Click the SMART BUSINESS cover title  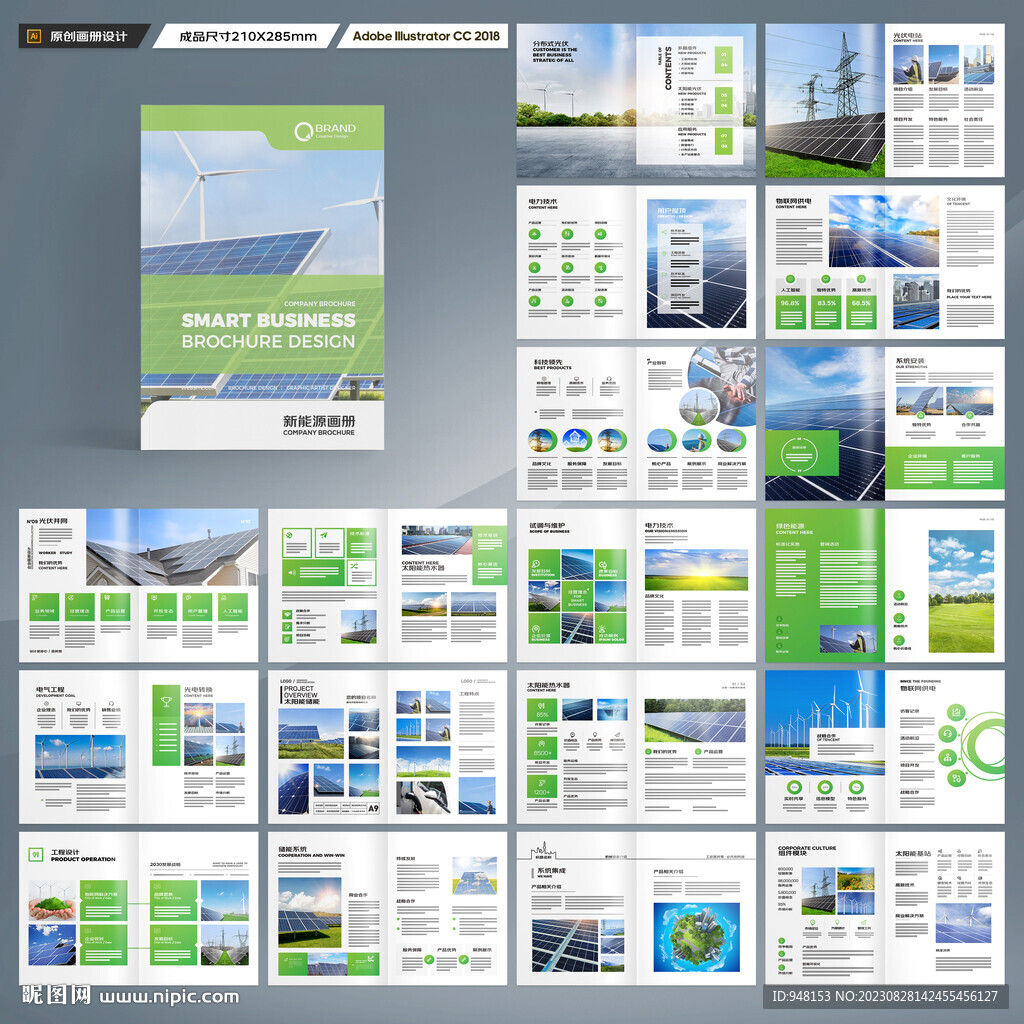tap(268, 320)
